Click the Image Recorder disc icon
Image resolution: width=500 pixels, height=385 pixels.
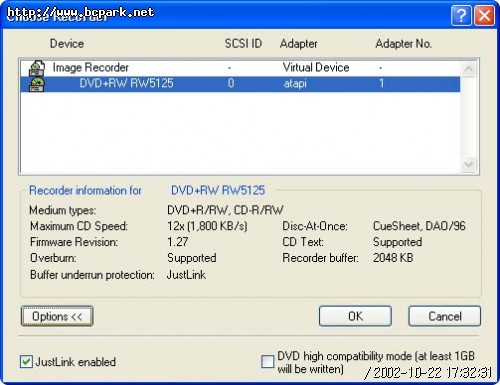(37, 68)
